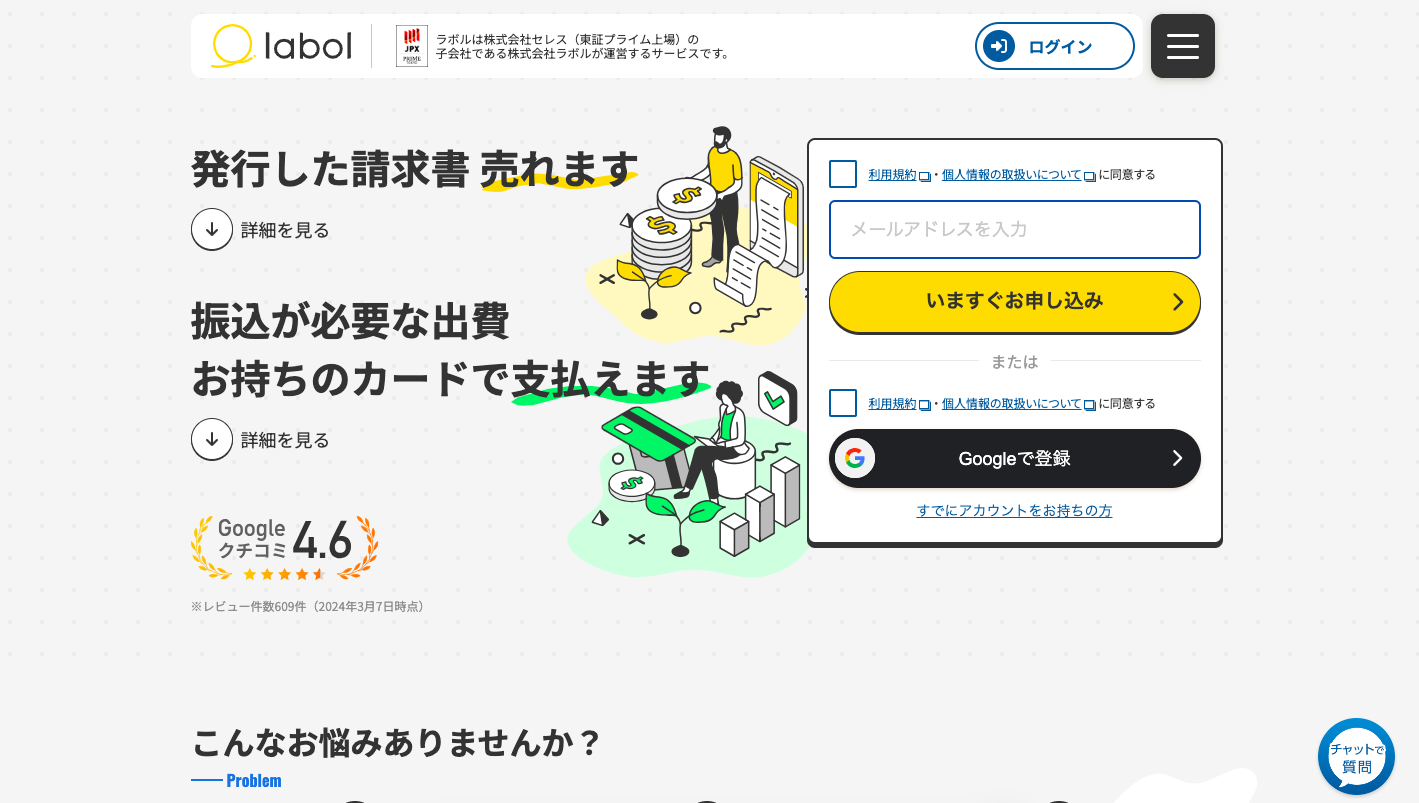Check the terms agreement box above Google signup
This screenshot has width=1419, height=803.
pos(843,403)
